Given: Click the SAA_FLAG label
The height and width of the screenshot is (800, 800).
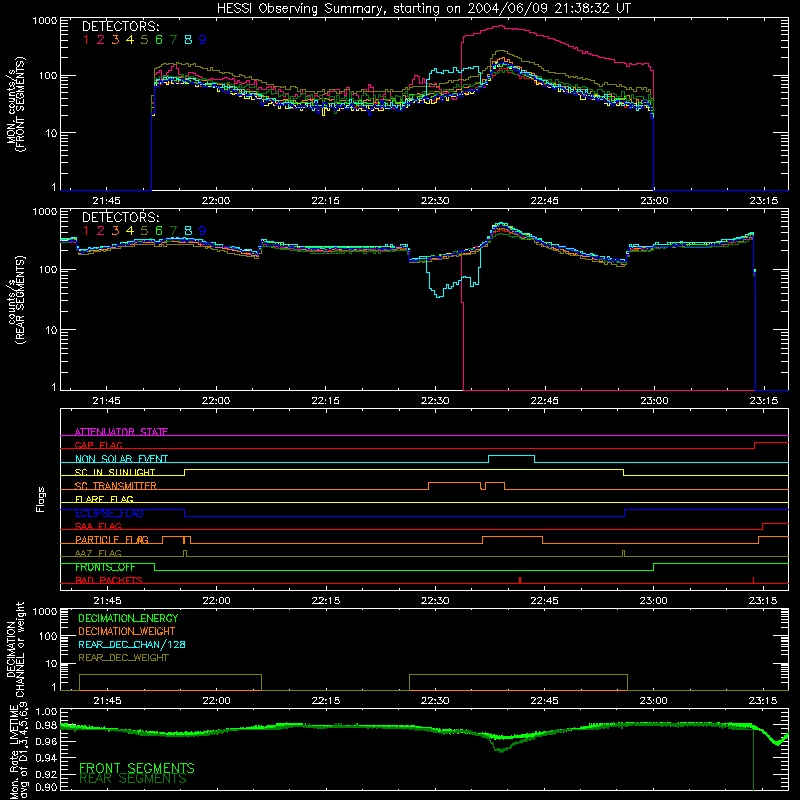Looking at the screenshot, I should tap(98, 526).
